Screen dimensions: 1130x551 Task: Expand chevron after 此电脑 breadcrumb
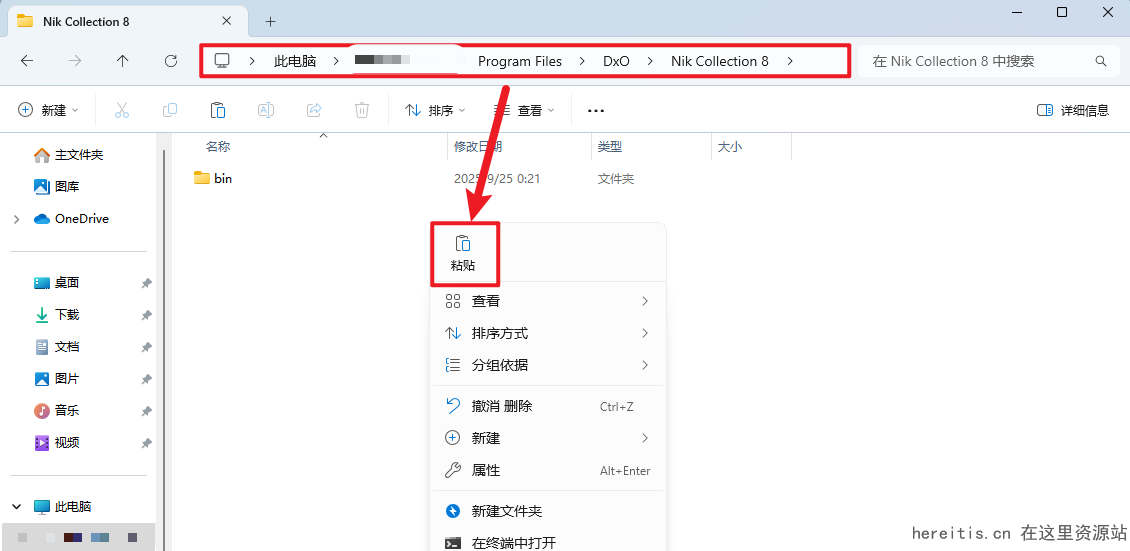point(337,61)
